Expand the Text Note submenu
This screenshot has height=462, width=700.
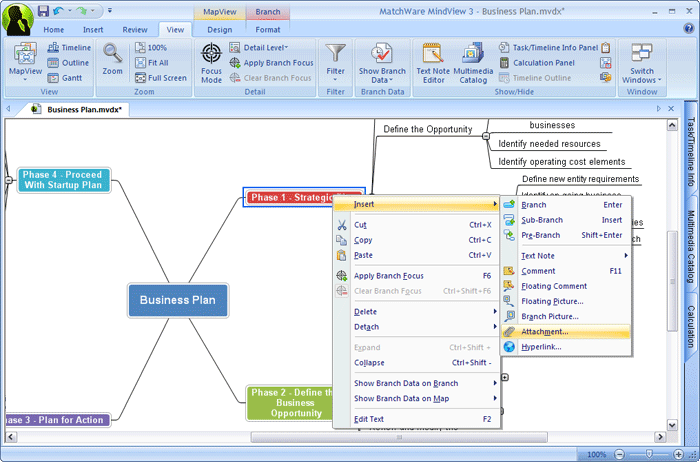[x=566, y=256]
